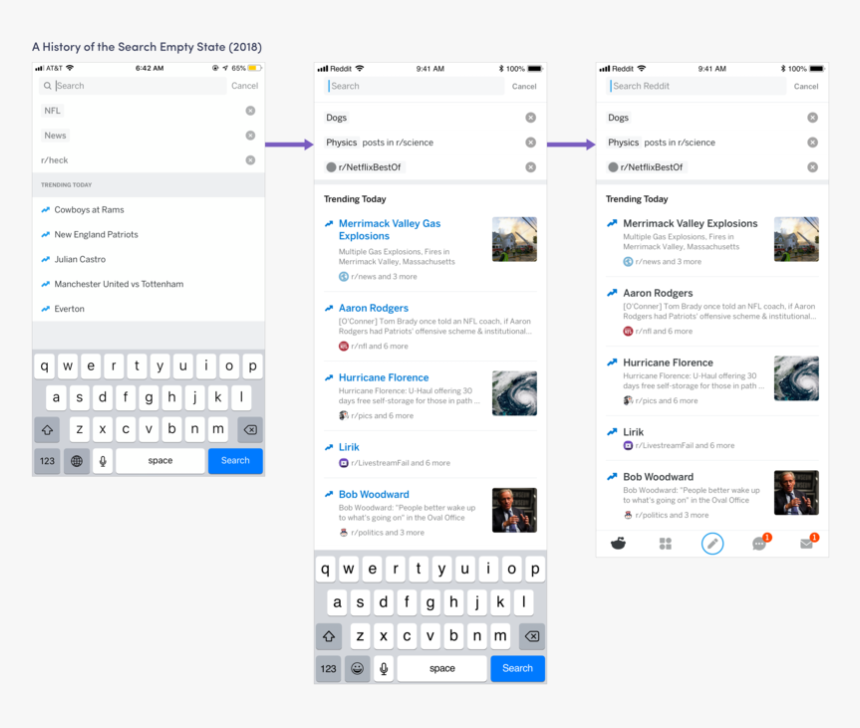Open inbox mail tab with badge
Viewport: 860px width, 728px height.
pos(807,543)
